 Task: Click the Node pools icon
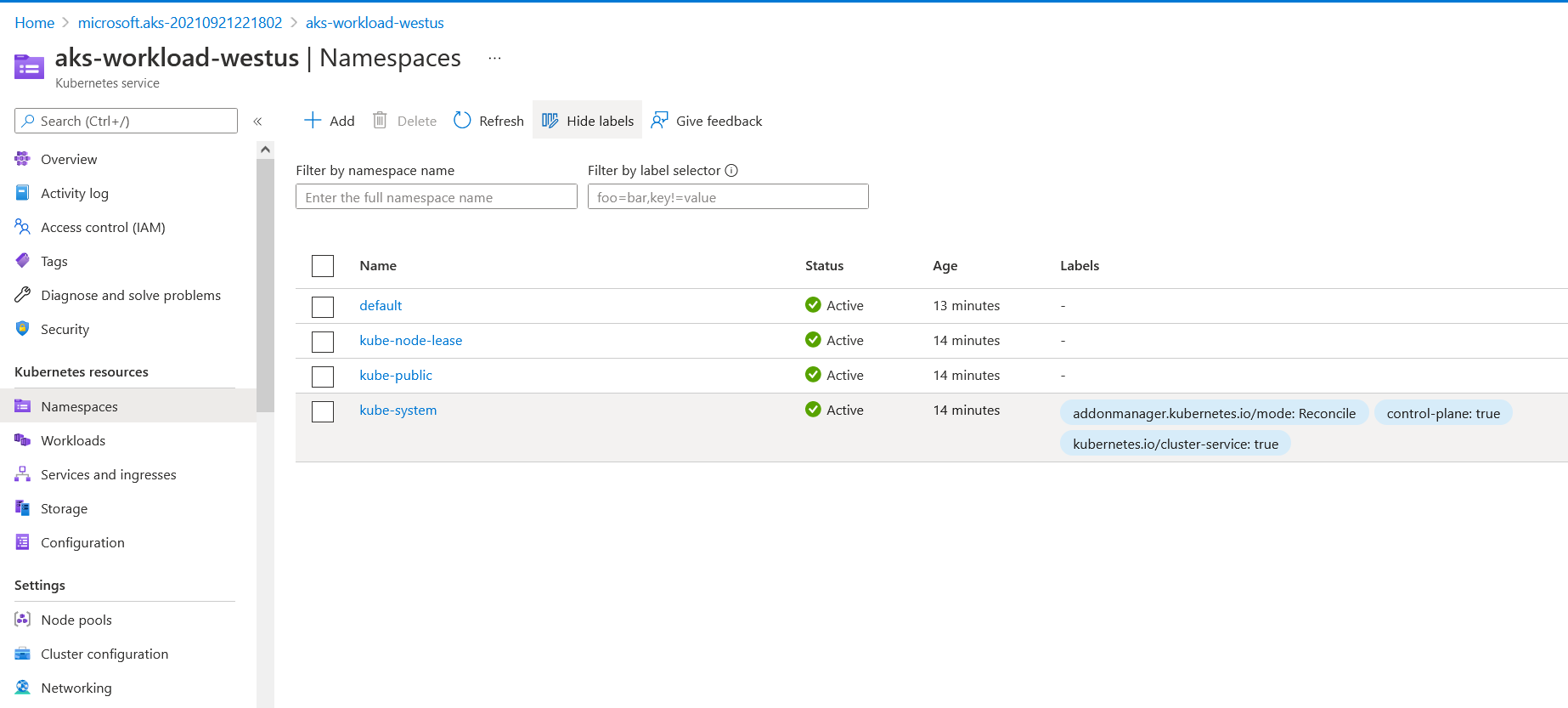tap(23, 620)
